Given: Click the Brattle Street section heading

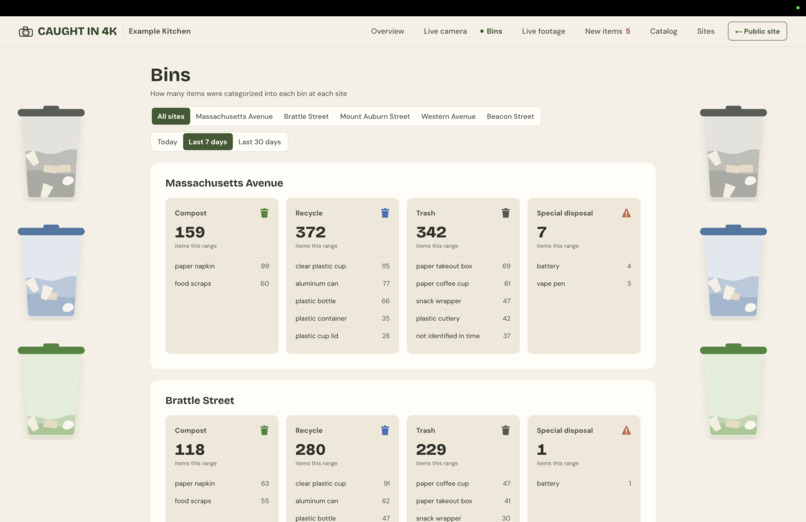Looking at the screenshot, I should (199, 400).
